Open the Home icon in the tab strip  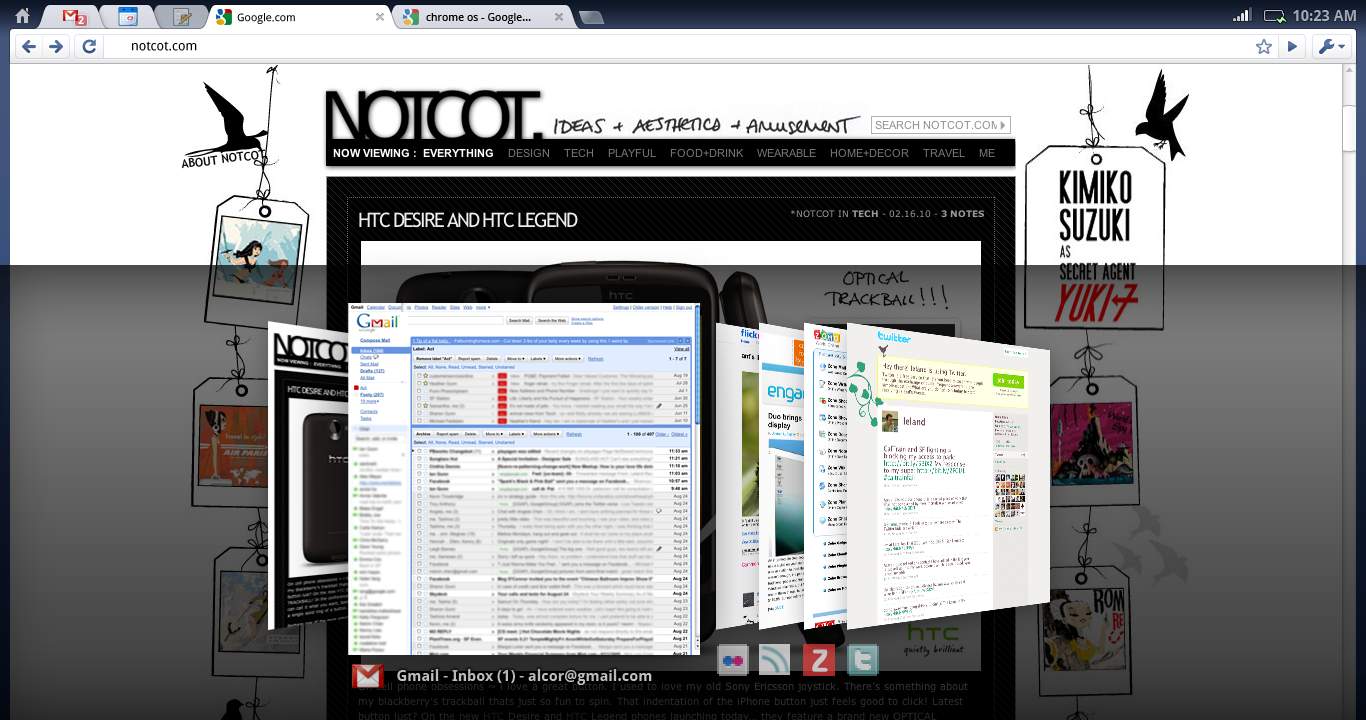pyautogui.click(x=22, y=16)
